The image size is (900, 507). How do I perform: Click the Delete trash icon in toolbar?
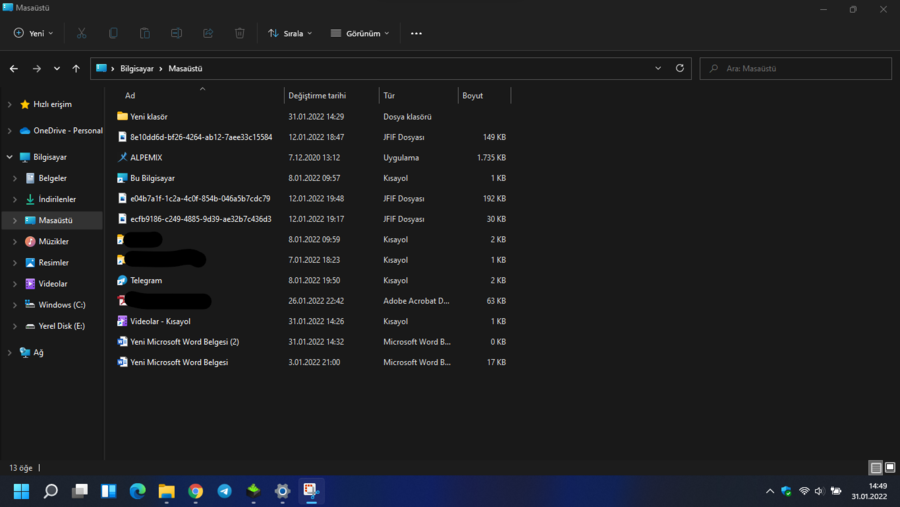[x=239, y=33]
